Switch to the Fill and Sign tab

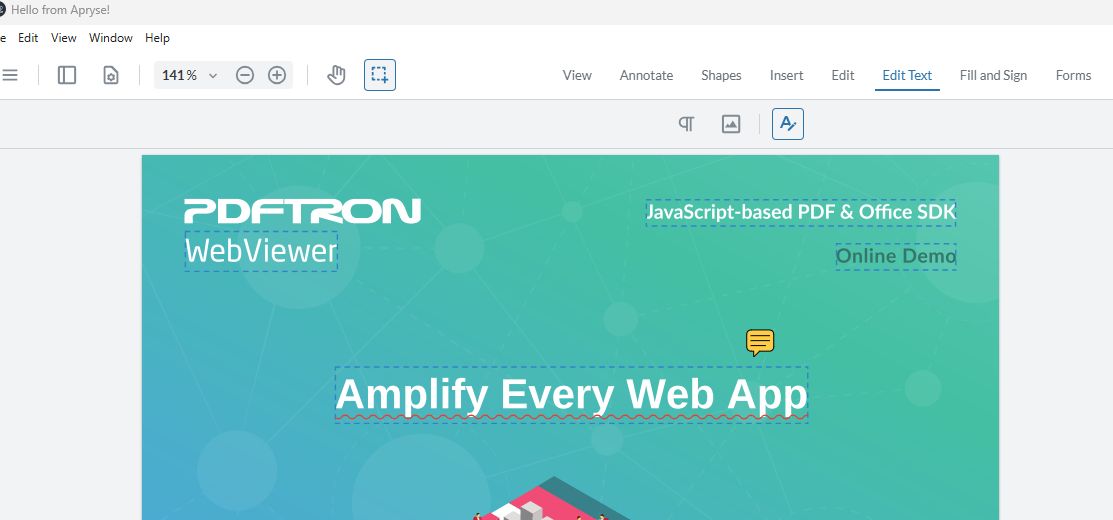click(993, 75)
